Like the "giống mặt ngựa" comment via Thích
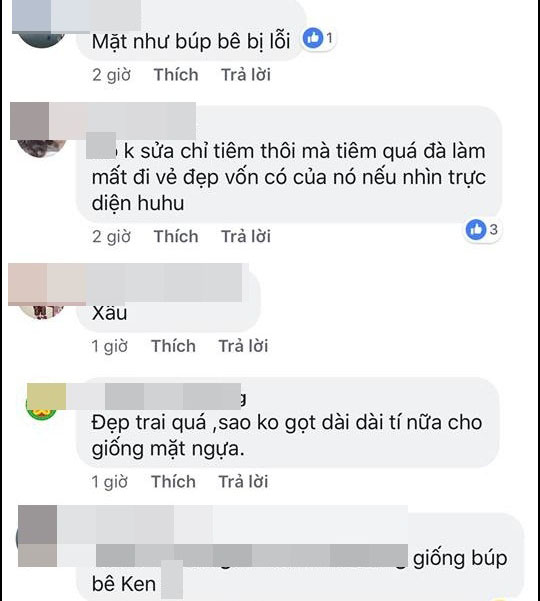540x601 pixels. (173, 482)
